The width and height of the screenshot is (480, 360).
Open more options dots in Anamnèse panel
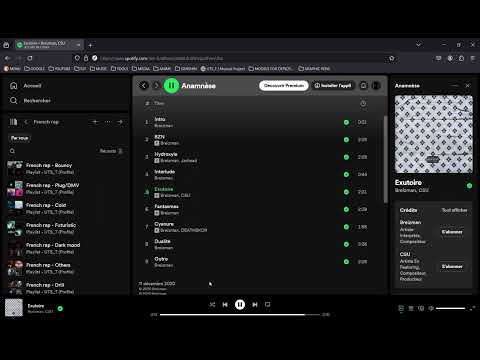point(455,86)
